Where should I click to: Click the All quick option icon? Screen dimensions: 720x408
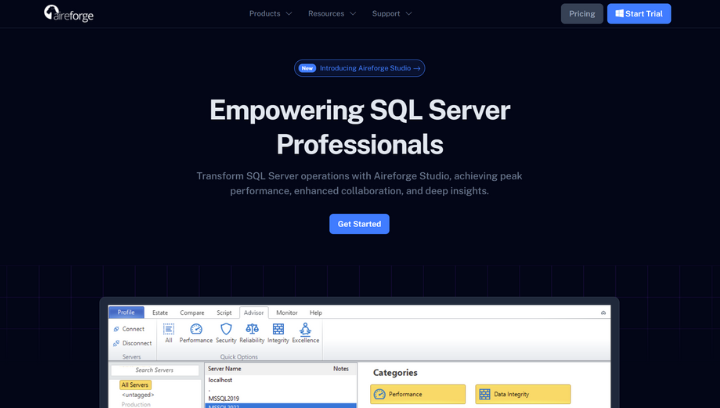click(168, 330)
